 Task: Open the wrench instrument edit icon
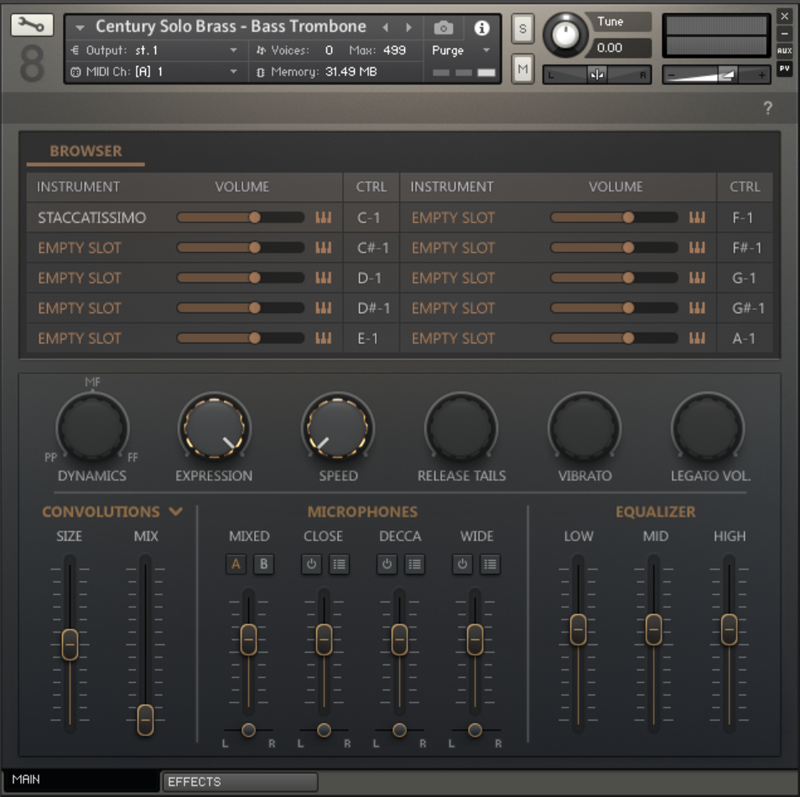click(32, 24)
